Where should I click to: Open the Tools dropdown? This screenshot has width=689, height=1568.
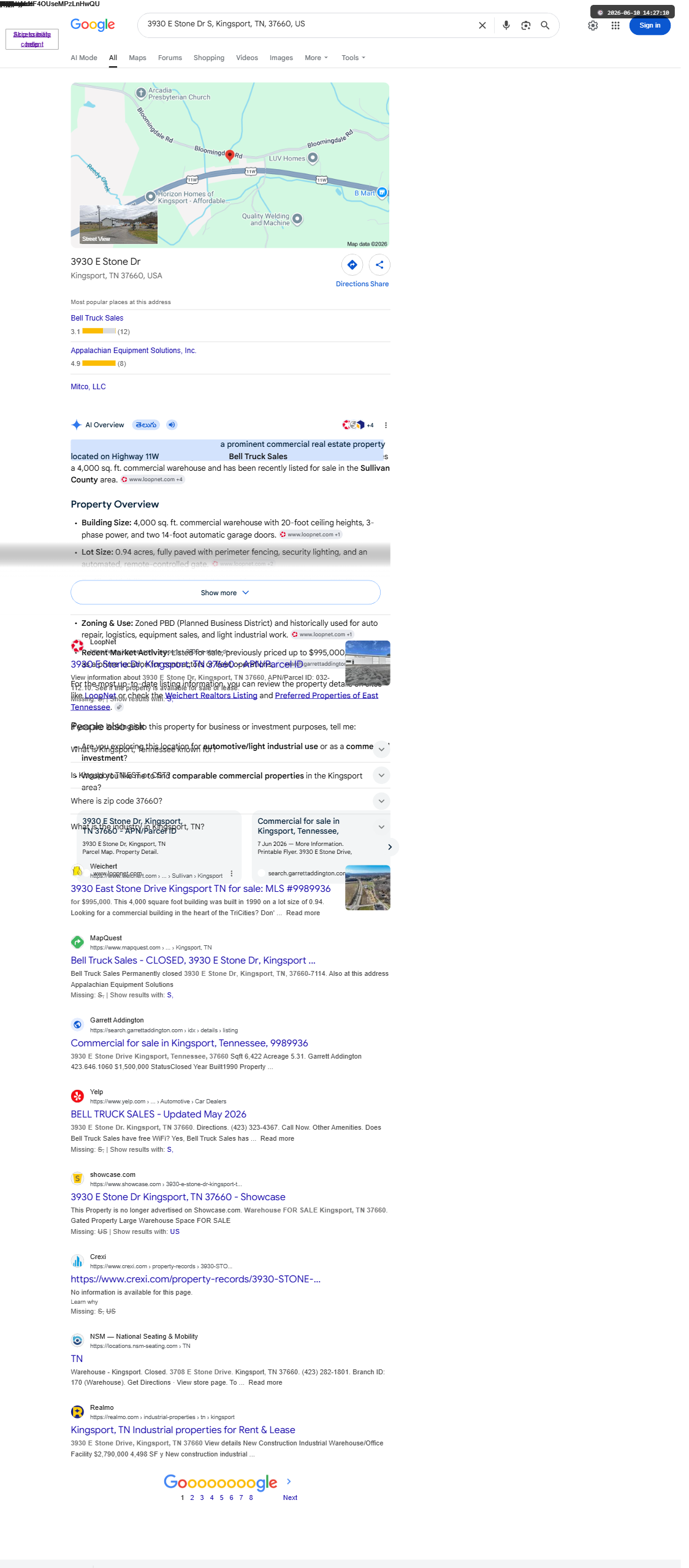point(353,58)
